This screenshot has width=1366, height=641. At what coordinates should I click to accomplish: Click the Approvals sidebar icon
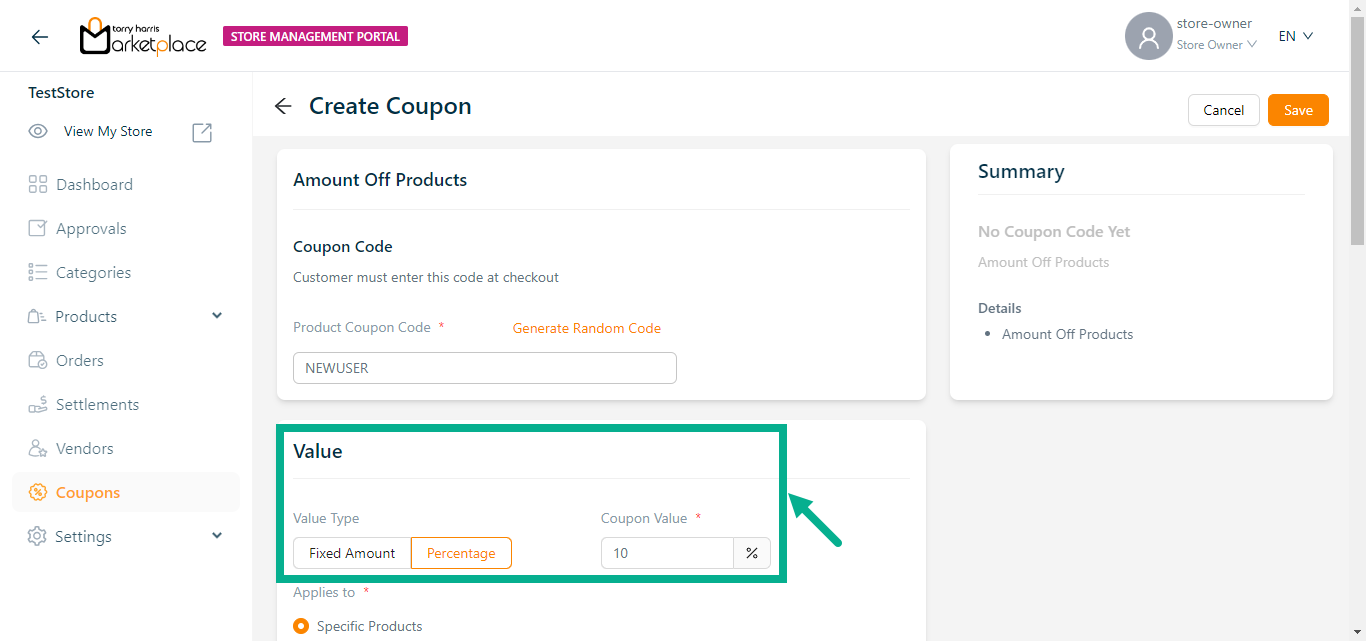pyautogui.click(x=38, y=228)
